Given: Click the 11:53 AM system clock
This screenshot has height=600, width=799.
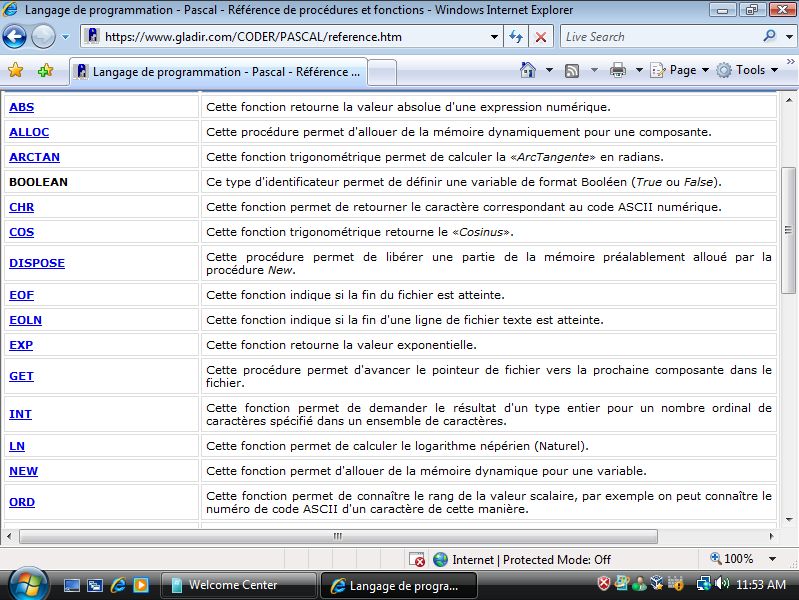Looking at the screenshot, I should point(761,584).
